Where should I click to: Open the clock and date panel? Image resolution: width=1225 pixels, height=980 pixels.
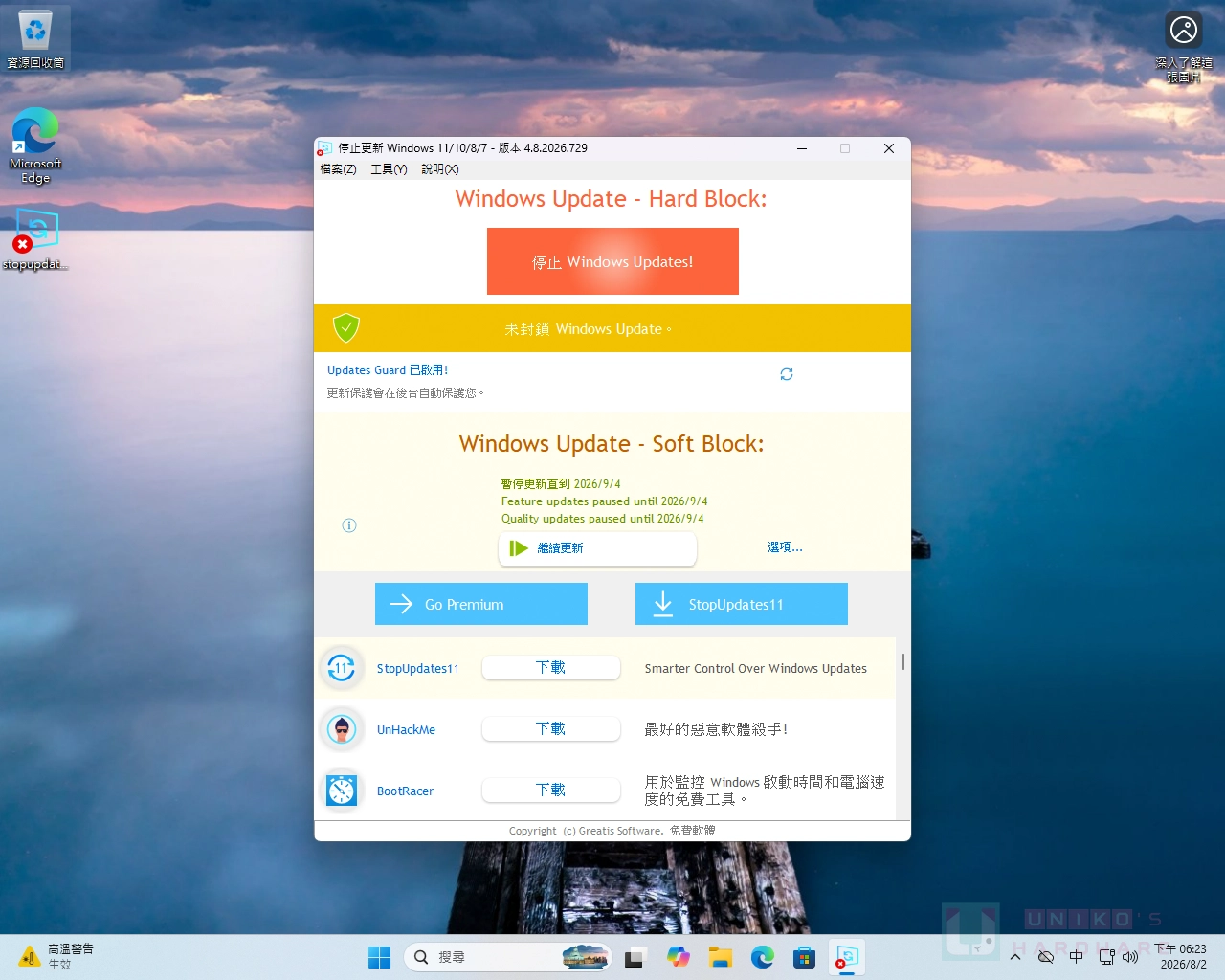(1181, 957)
